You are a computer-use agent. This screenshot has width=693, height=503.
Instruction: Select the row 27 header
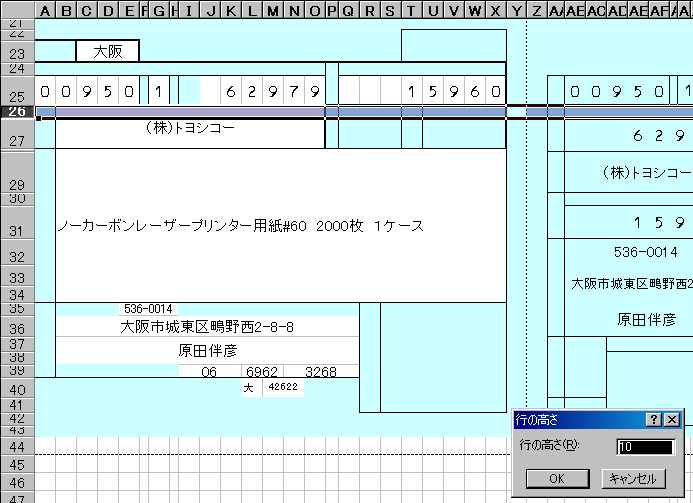pos(17,134)
